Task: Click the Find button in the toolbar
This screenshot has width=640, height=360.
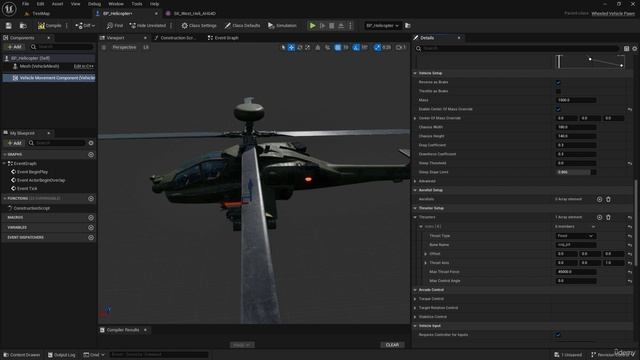Action: (115, 26)
